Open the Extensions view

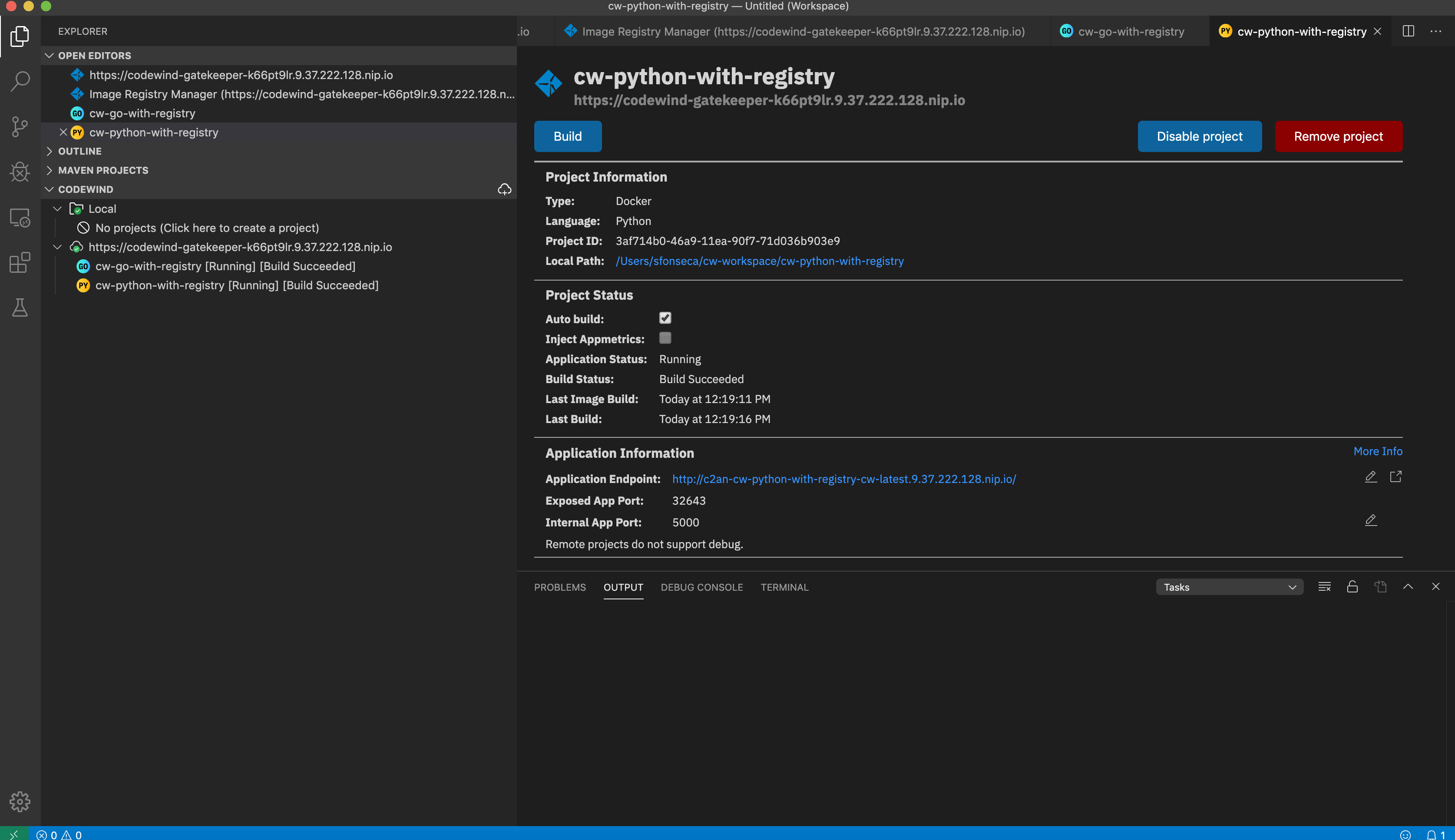20,262
